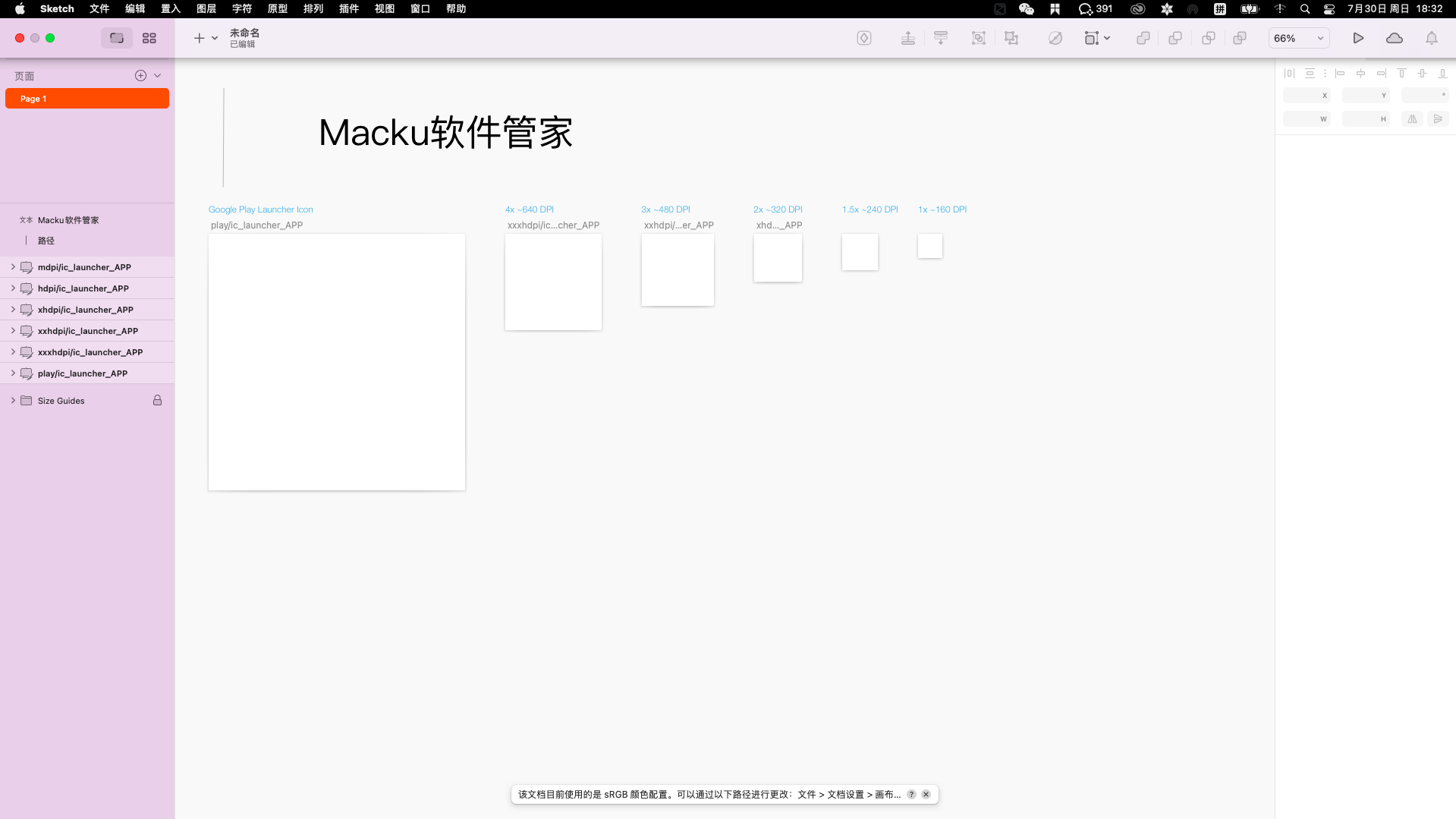Select the play/ic_launcher_APP artboard on canvas

(x=337, y=362)
